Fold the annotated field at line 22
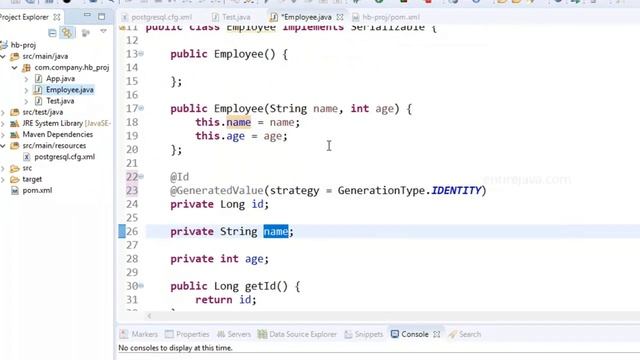The image size is (640, 360). pyautogui.click(x=141, y=176)
